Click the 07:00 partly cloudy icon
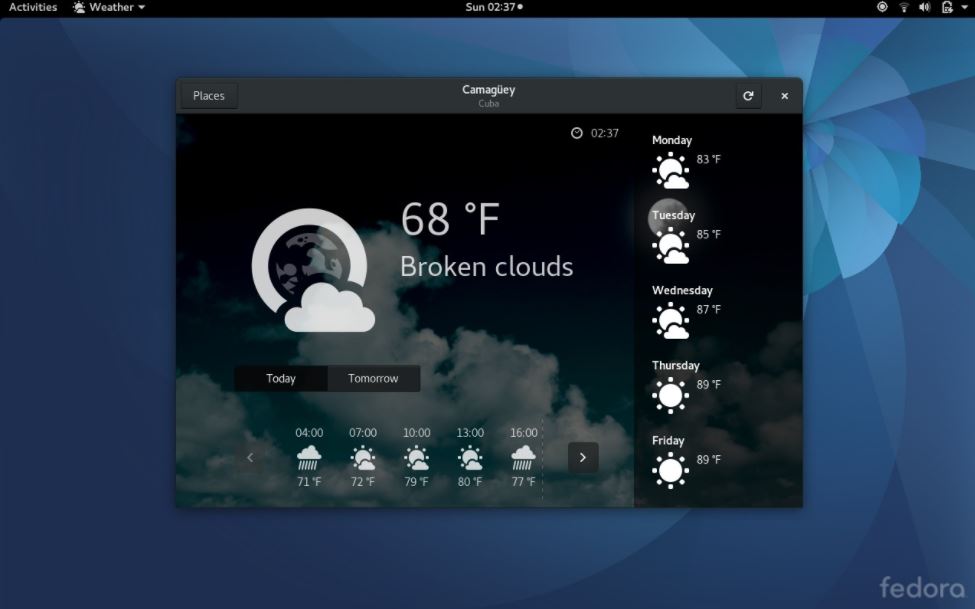This screenshot has width=975, height=609. pos(363,458)
